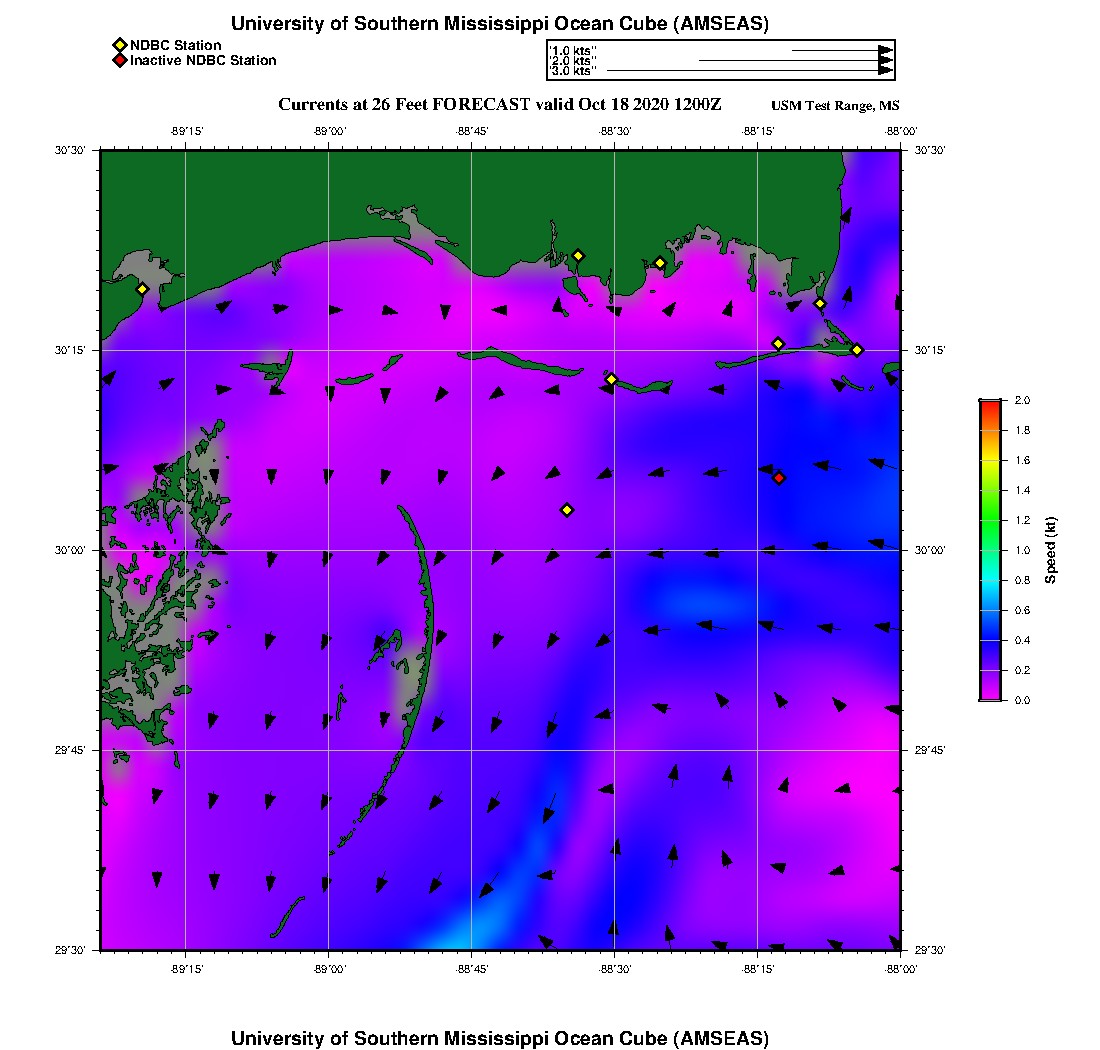Click the 'USM Test Range, MS' label
Viewport: 1100px width, 1050px height.
(835, 106)
